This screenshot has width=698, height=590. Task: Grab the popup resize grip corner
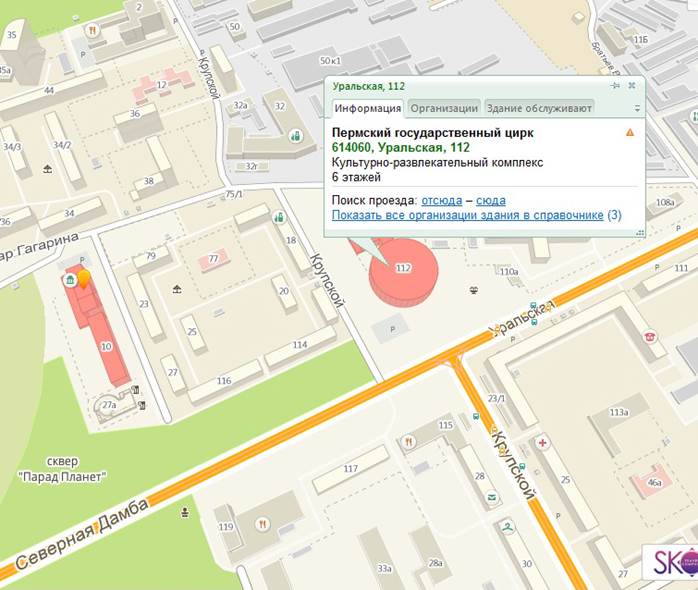(x=641, y=232)
